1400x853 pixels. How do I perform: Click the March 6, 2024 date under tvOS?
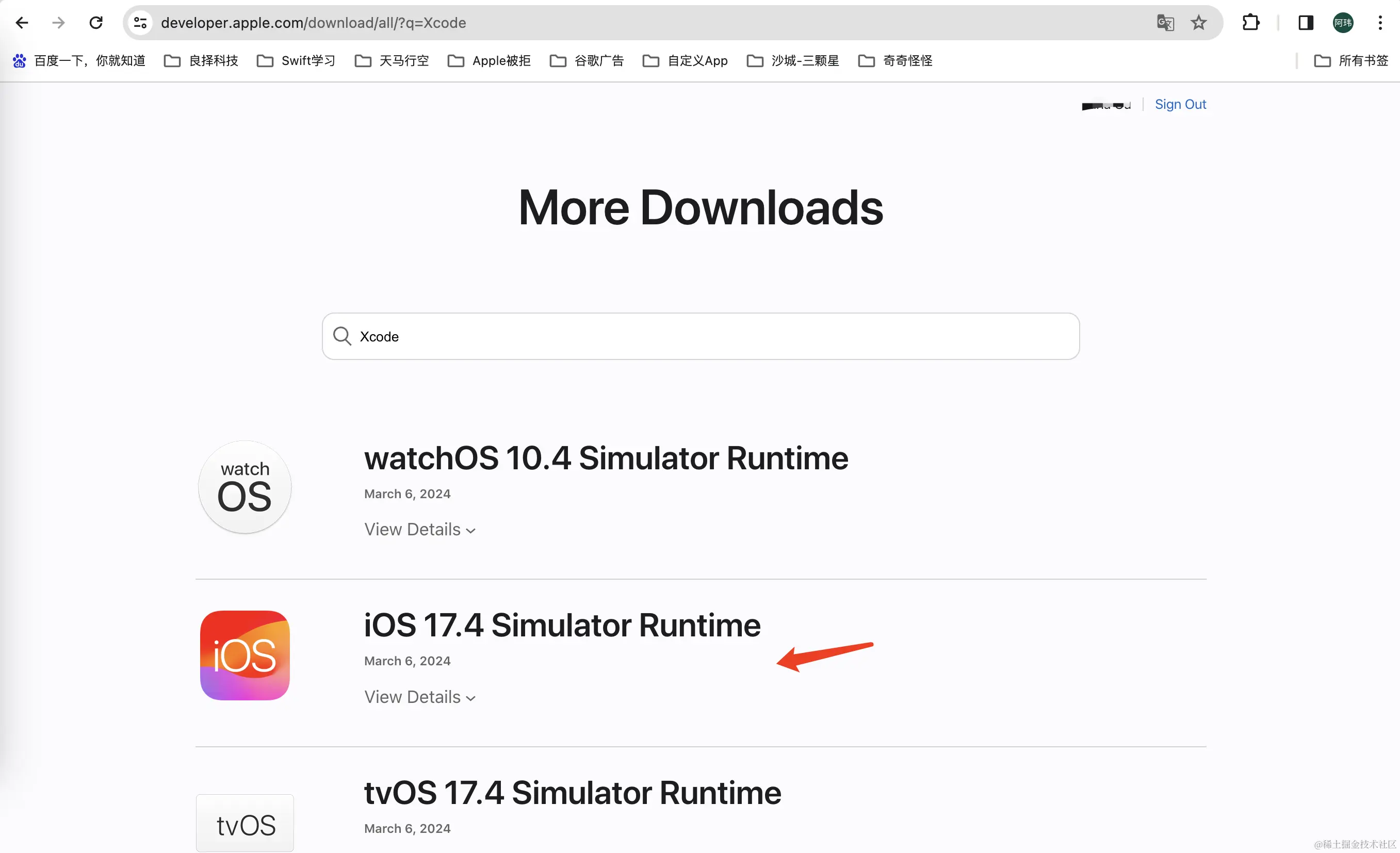click(x=408, y=829)
